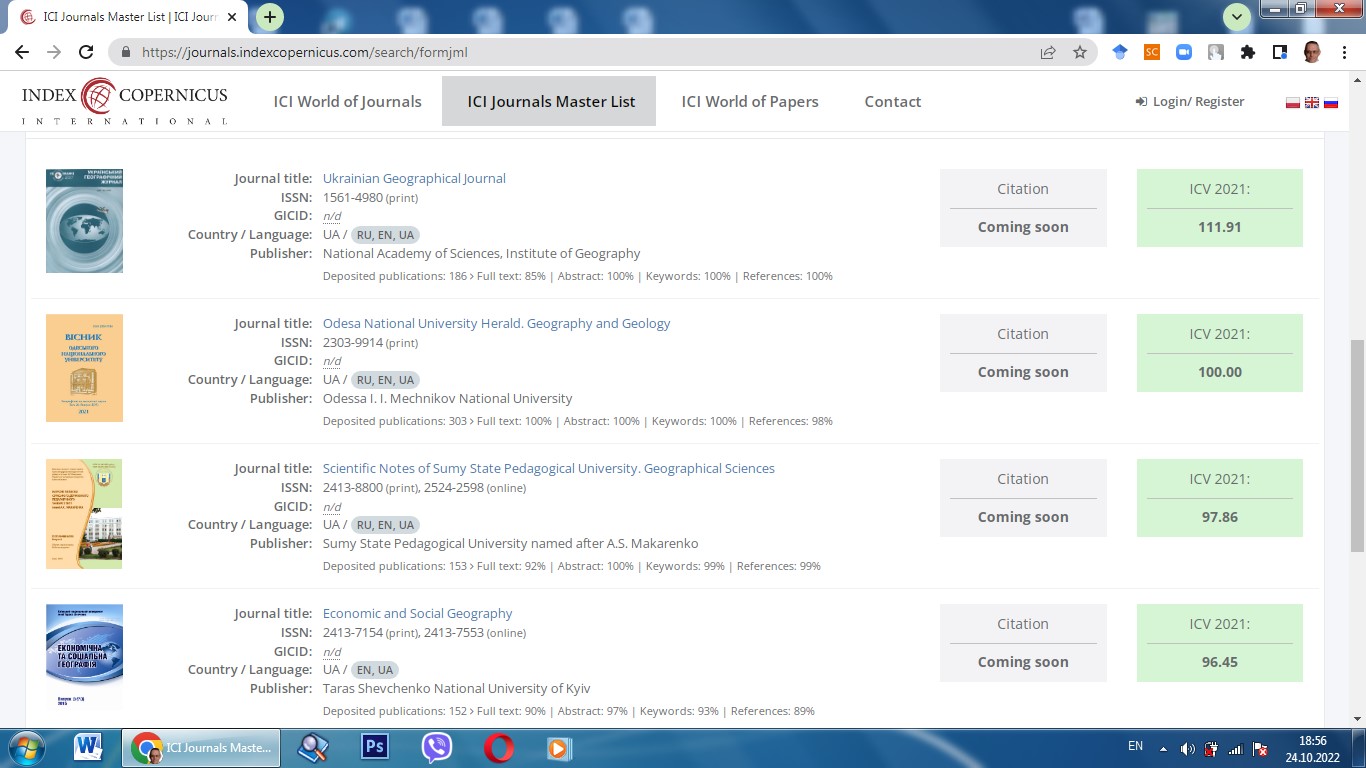Screen dimensions: 1366x768
Task: Switch site language with the Polish flag
Action: pos(1292,102)
